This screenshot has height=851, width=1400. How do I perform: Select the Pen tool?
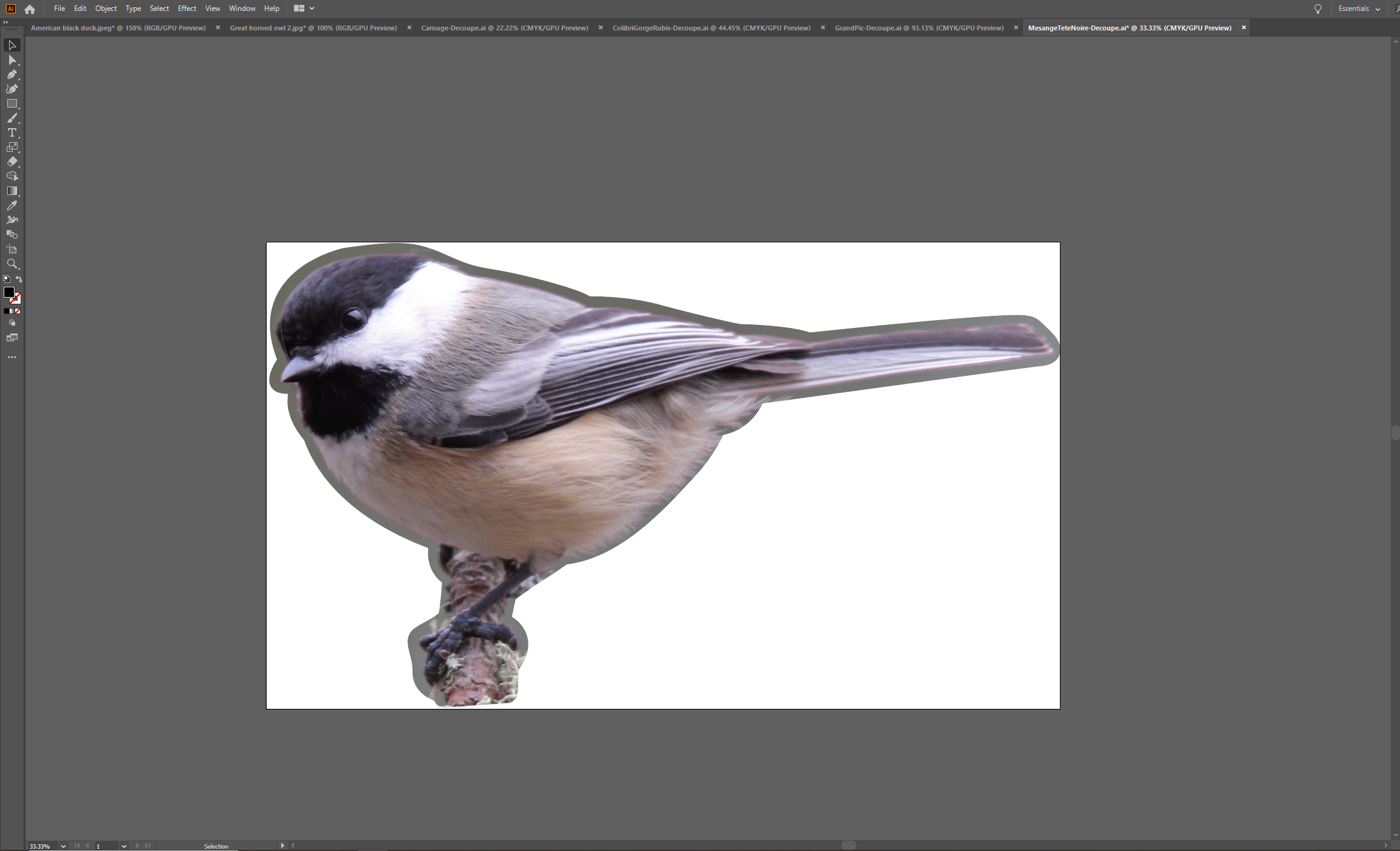tap(12, 74)
